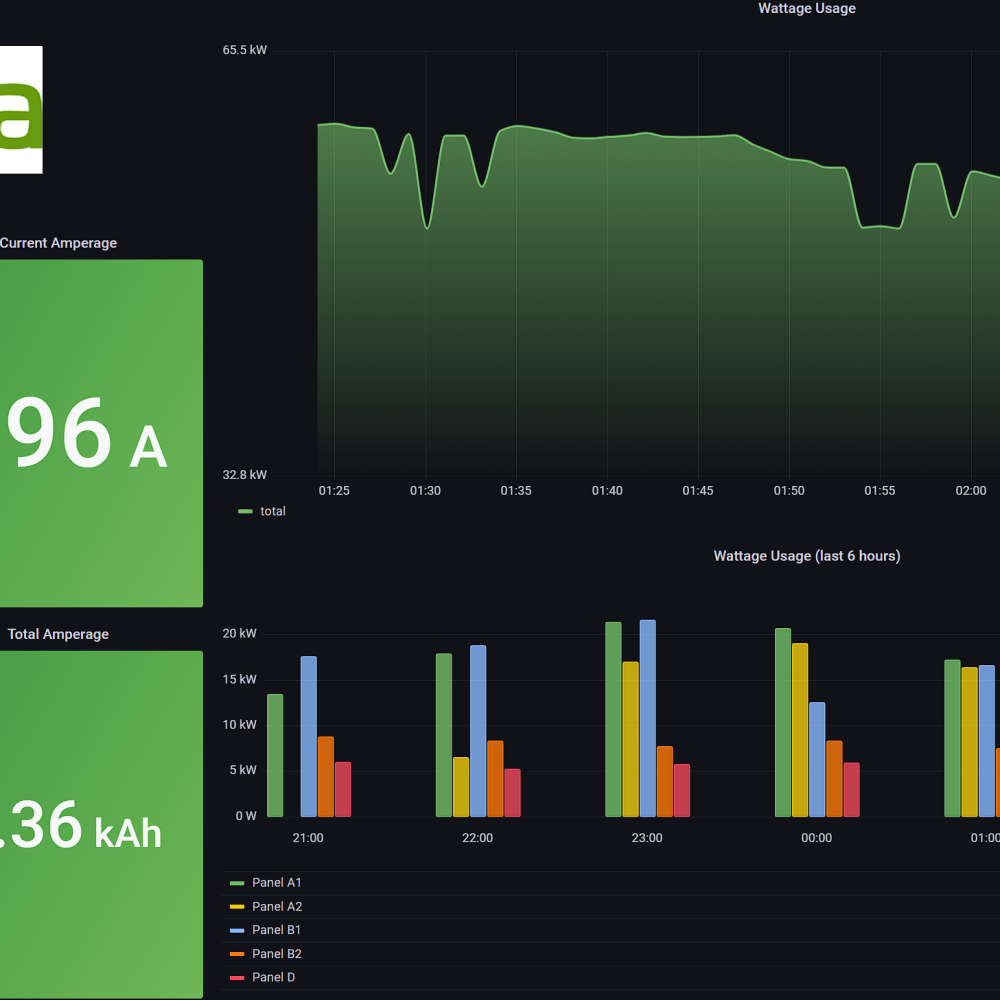Click the yellow Panel A2 bar at 00:00

[x=800, y=730]
